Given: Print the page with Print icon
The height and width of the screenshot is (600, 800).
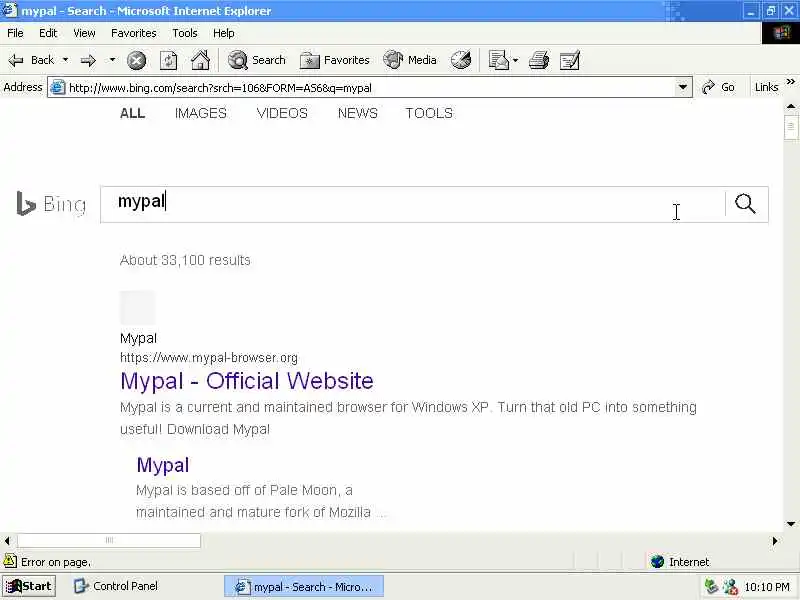Looking at the screenshot, I should tap(539, 60).
